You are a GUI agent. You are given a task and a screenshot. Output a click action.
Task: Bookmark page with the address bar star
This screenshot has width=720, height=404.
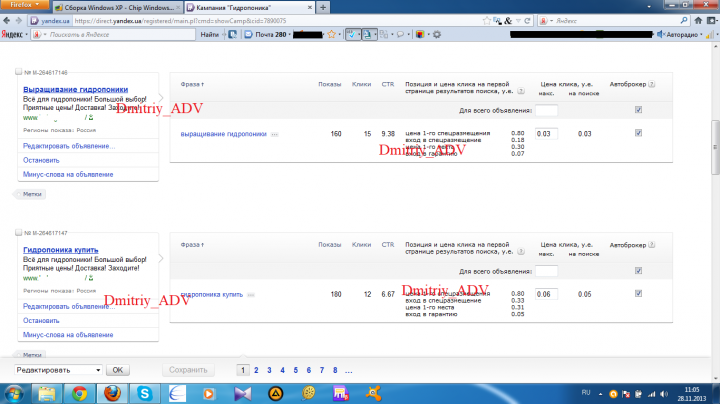pyautogui.click(x=487, y=21)
